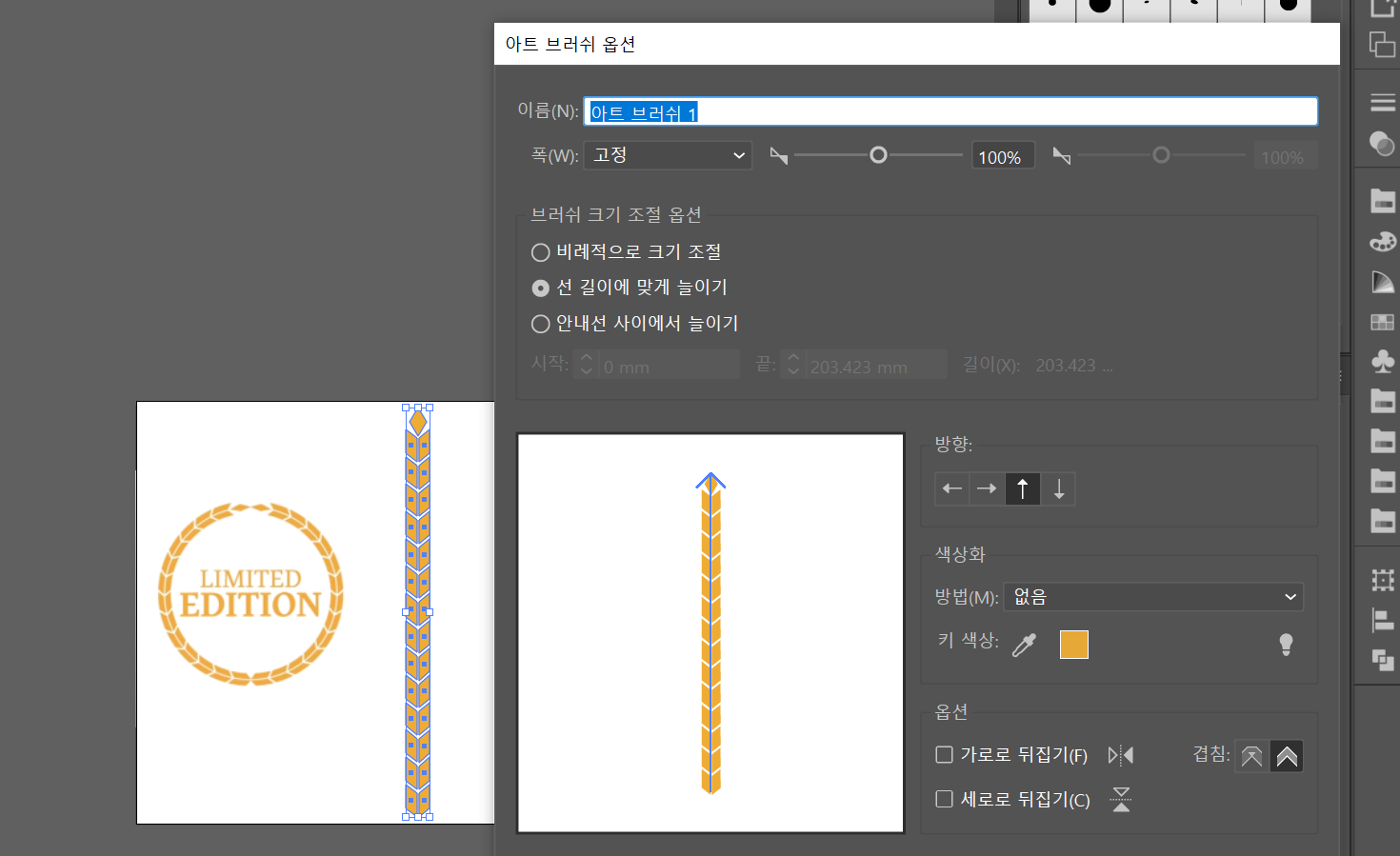The image size is (1400, 856).
Task: Pick key color with the eyedropper
Action: click(x=1025, y=645)
